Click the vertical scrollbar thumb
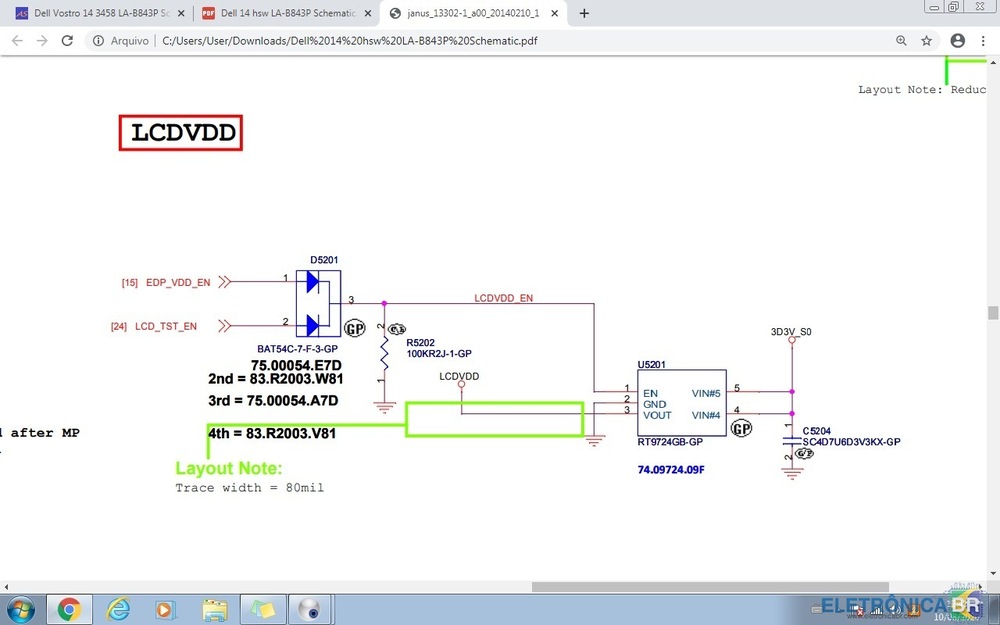This screenshot has width=1000, height=625. click(x=993, y=313)
